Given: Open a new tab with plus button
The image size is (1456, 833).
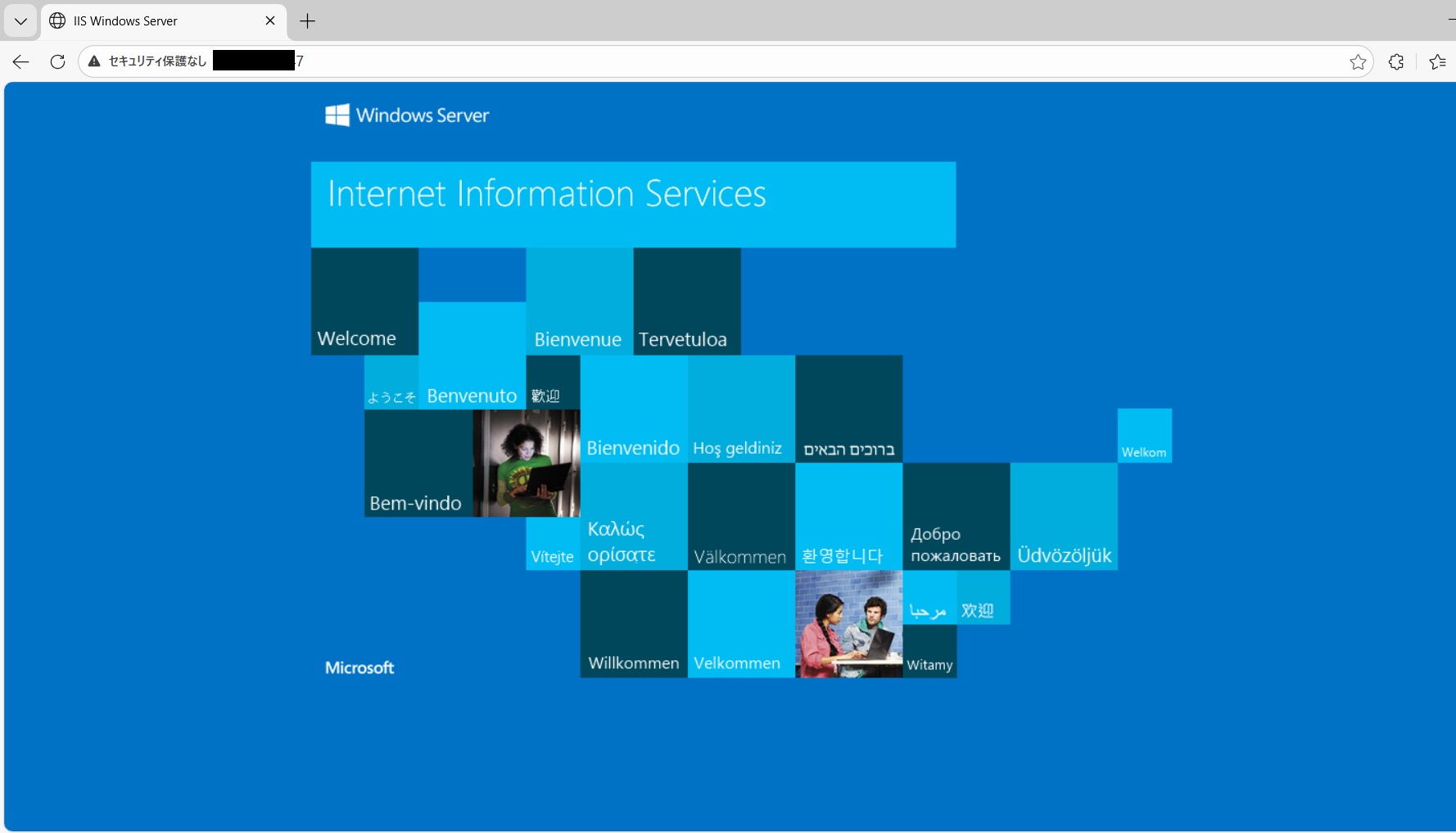Looking at the screenshot, I should tap(307, 21).
